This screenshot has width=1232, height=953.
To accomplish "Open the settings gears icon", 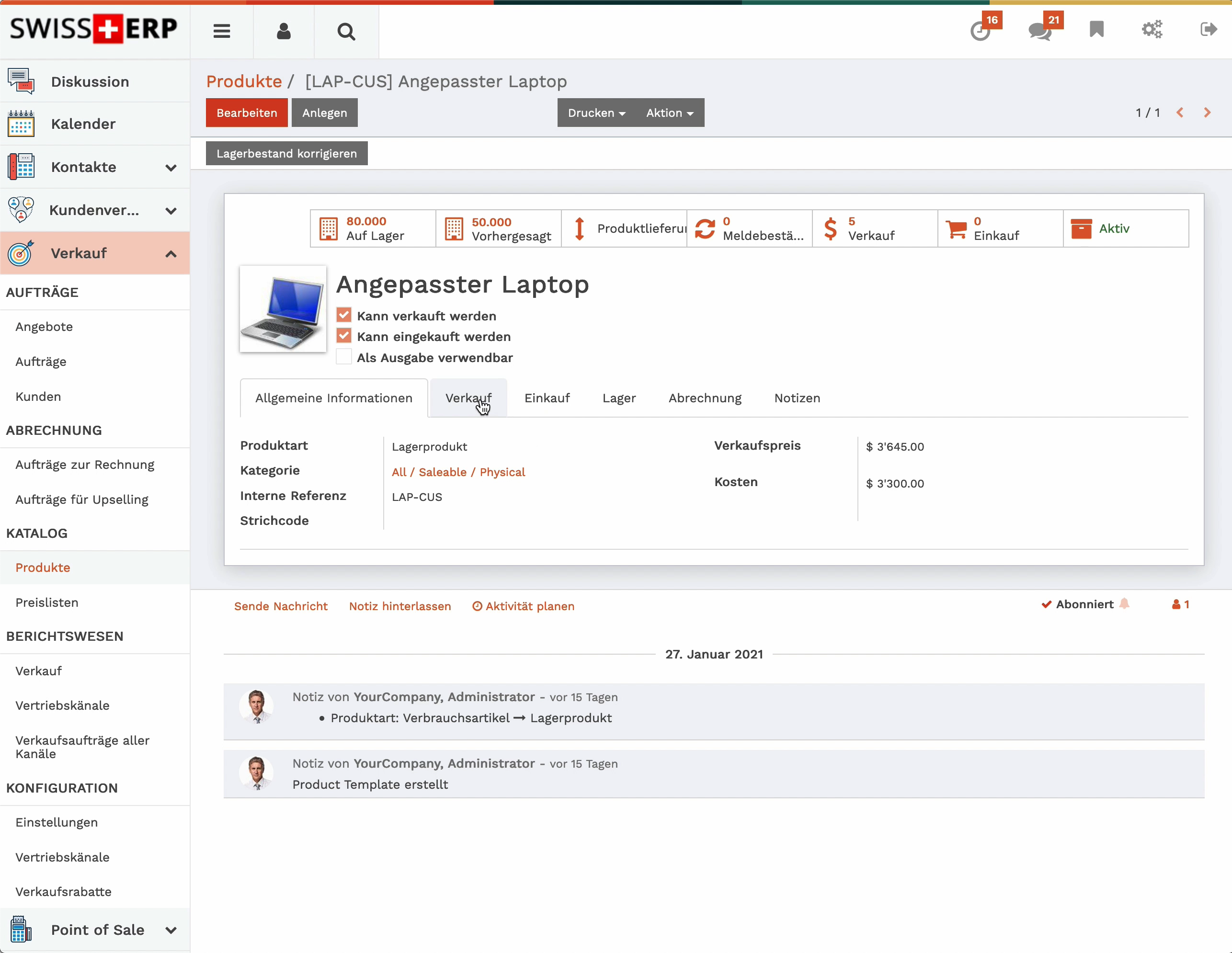I will (x=1152, y=29).
